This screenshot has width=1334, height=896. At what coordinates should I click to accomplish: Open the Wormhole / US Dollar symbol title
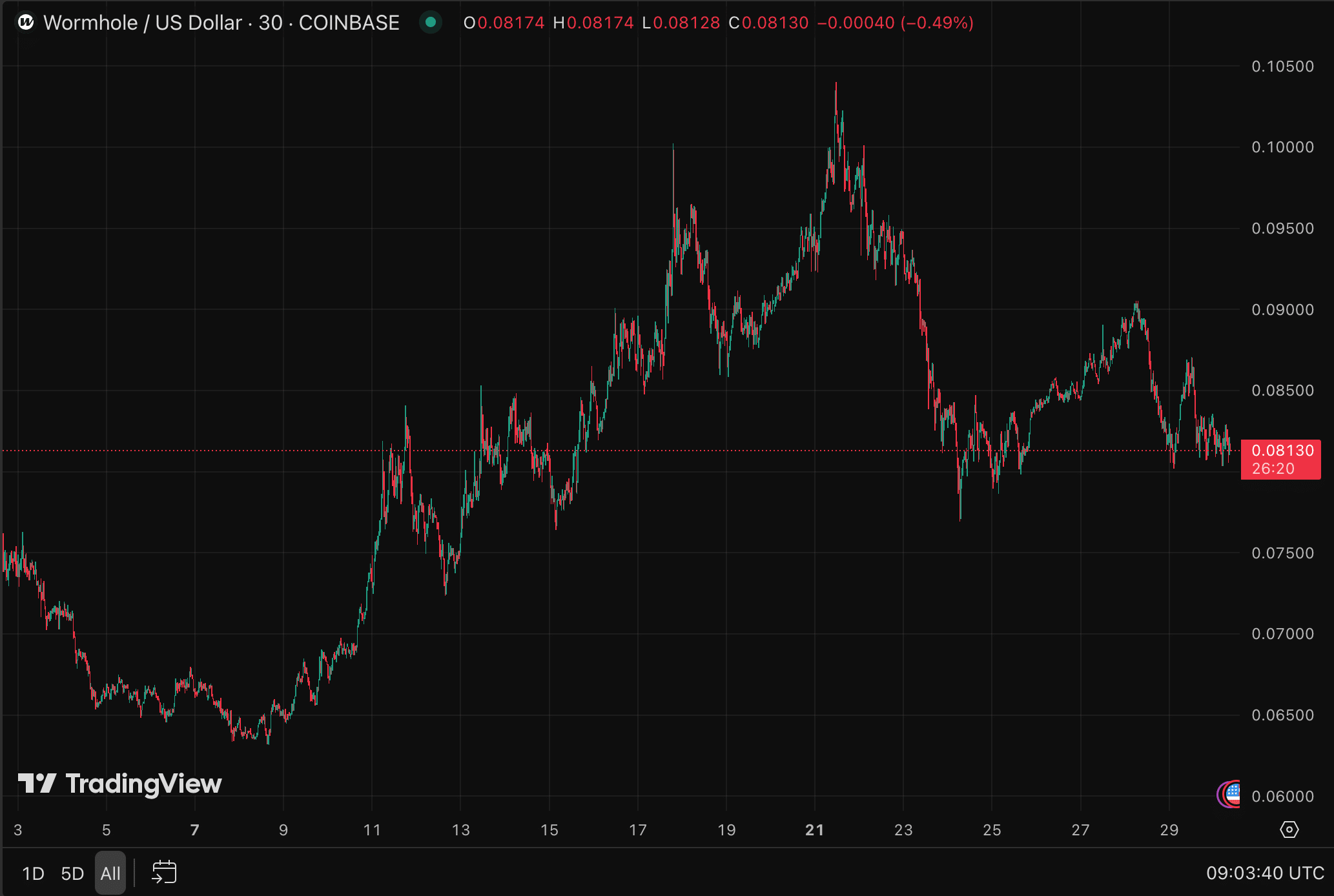tap(221, 23)
